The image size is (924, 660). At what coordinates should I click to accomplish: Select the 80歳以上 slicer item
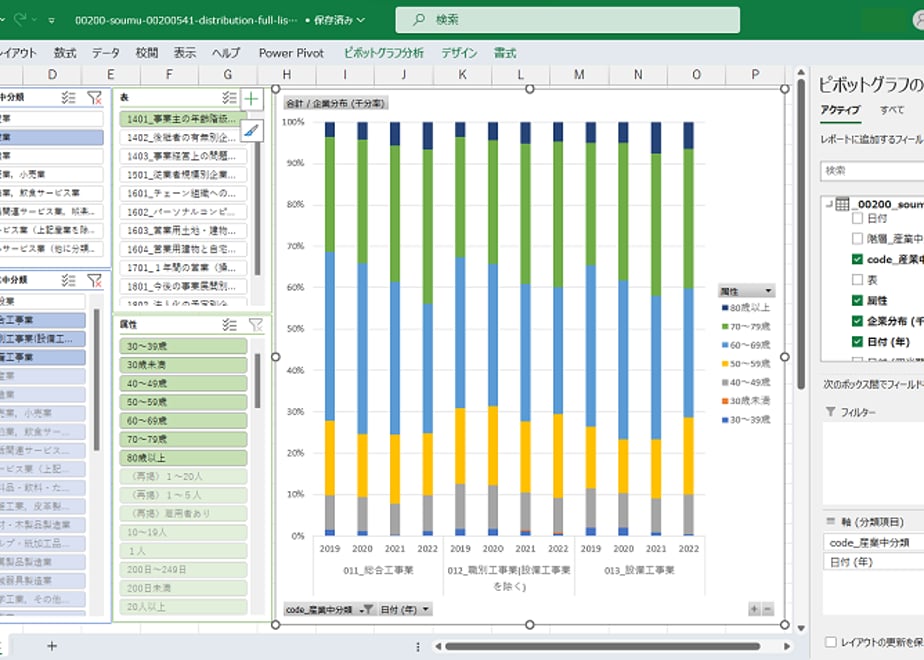(x=183, y=458)
